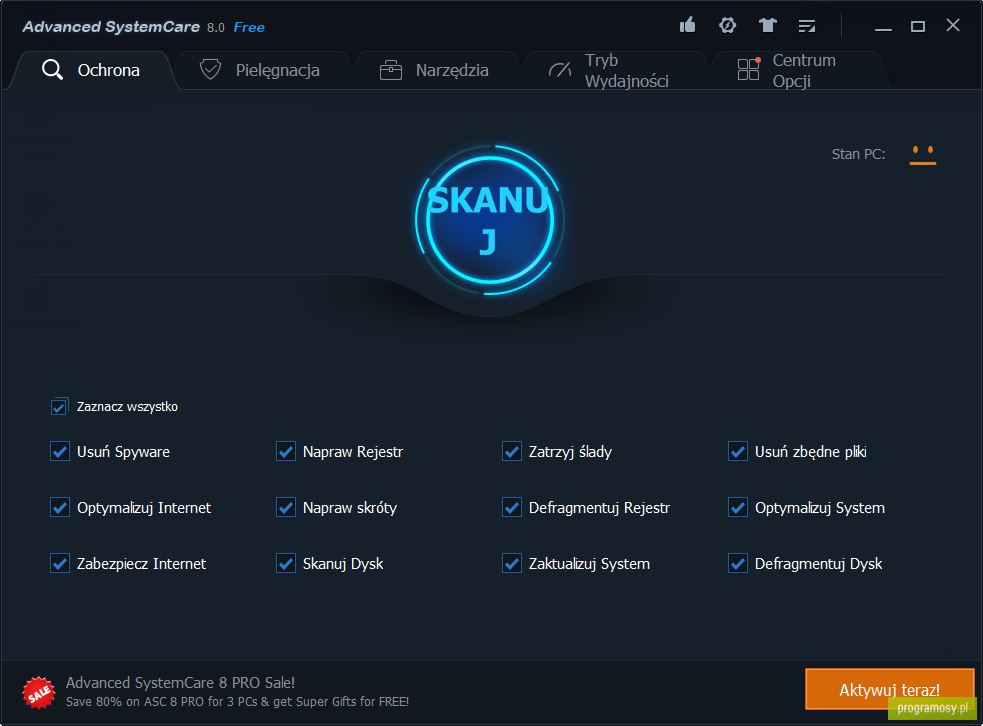Uncheck Zabezpiecz Internet
This screenshot has height=726, width=983.
click(x=60, y=564)
